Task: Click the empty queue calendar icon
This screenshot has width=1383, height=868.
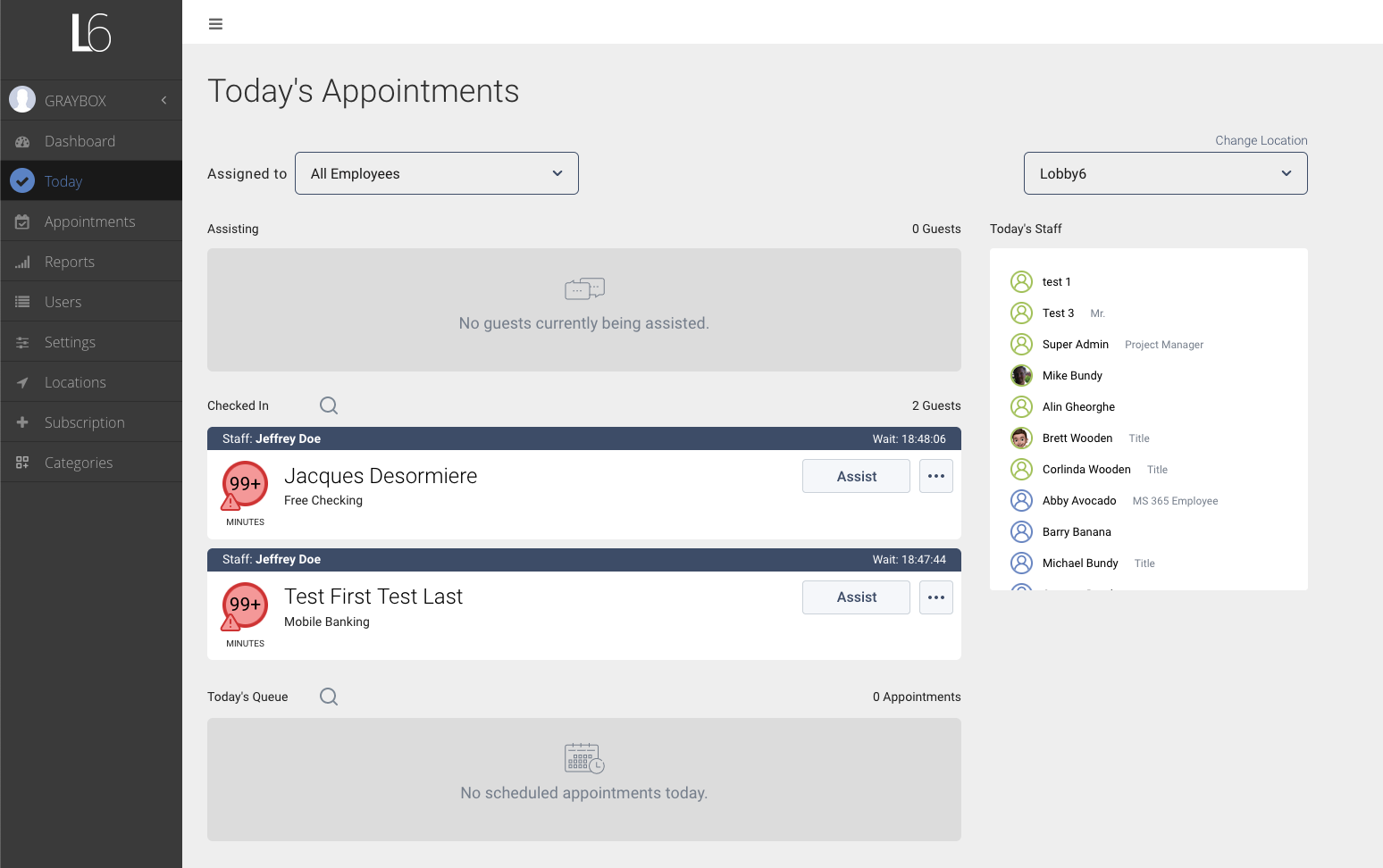Action: click(x=584, y=758)
